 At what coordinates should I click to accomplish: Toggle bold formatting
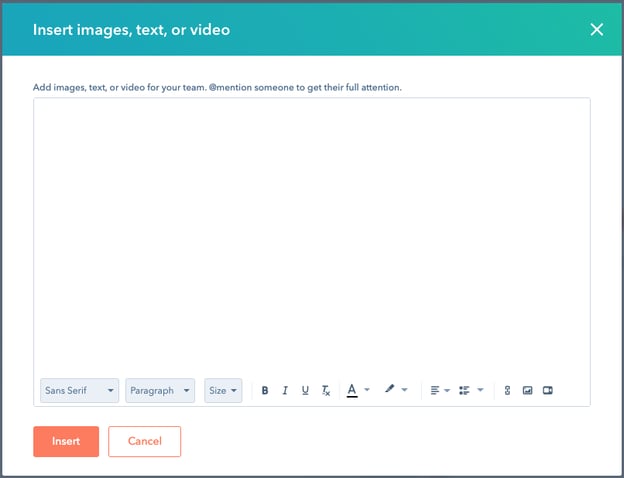[265, 390]
